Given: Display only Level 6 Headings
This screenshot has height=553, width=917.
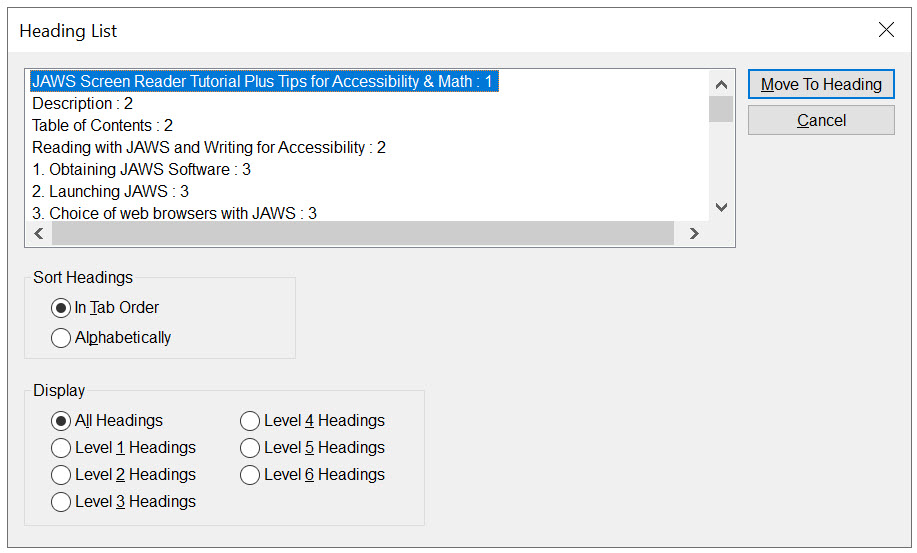Looking at the screenshot, I should pos(312,475).
